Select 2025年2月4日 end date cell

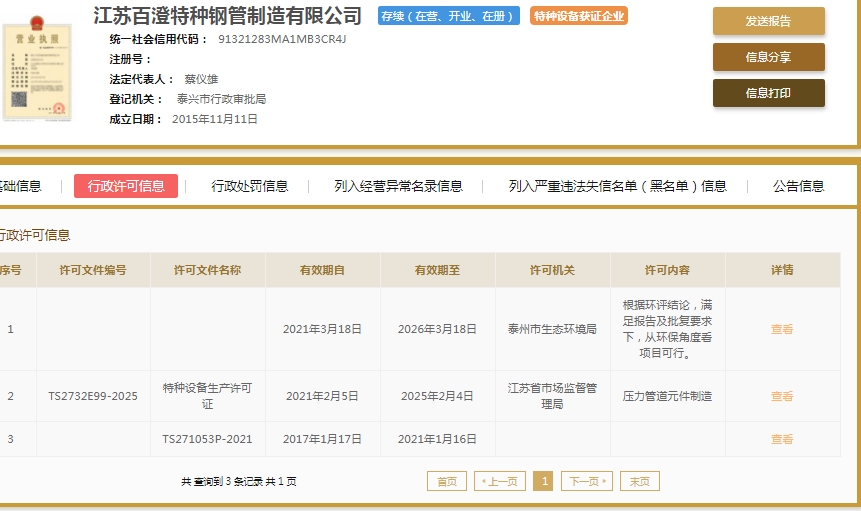438,396
